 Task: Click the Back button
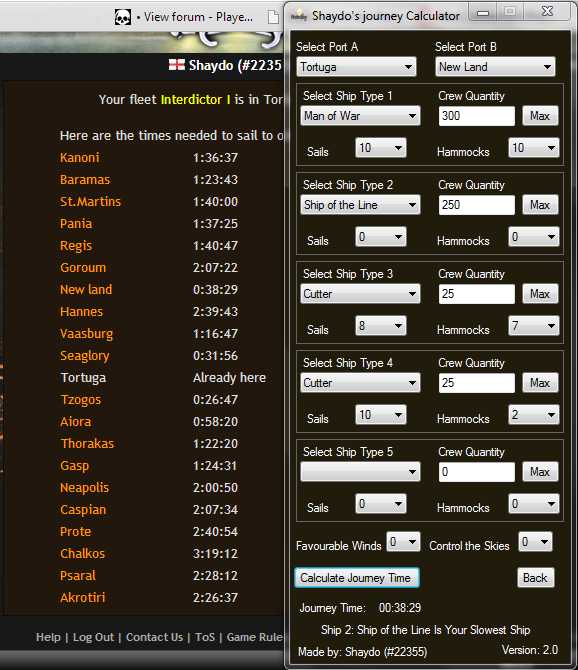point(535,578)
